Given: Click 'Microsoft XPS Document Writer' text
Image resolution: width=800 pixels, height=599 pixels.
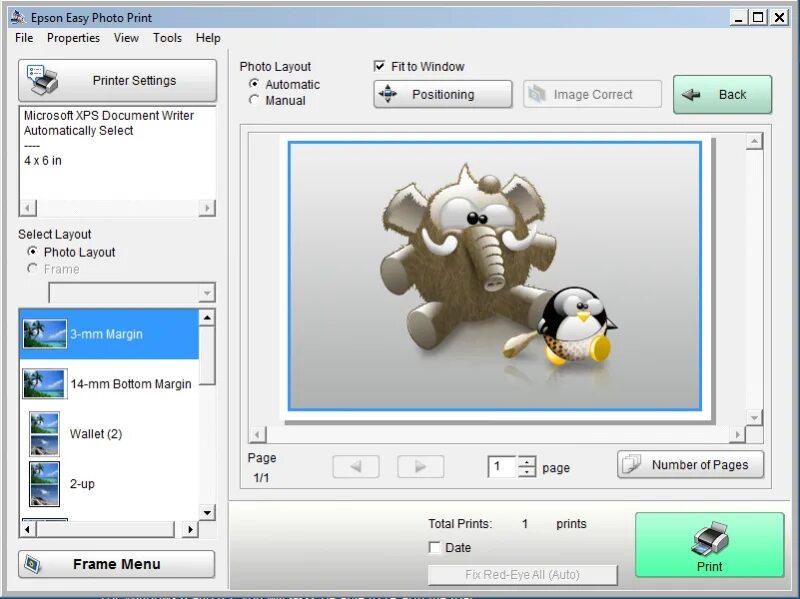Looking at the screenshot, I should 109,115.
